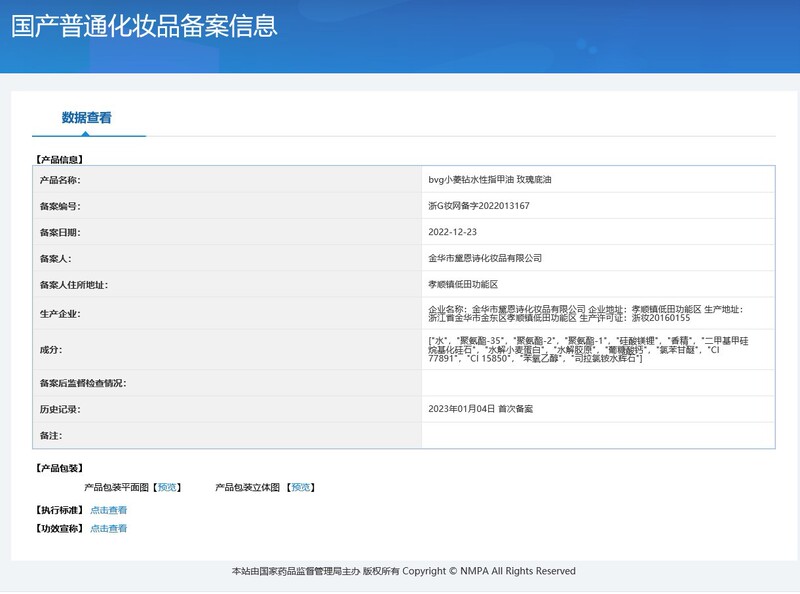The image size is (800, 594).
Task: Select history record 2023年01月04日 首次备案
Action: [481, 409]
